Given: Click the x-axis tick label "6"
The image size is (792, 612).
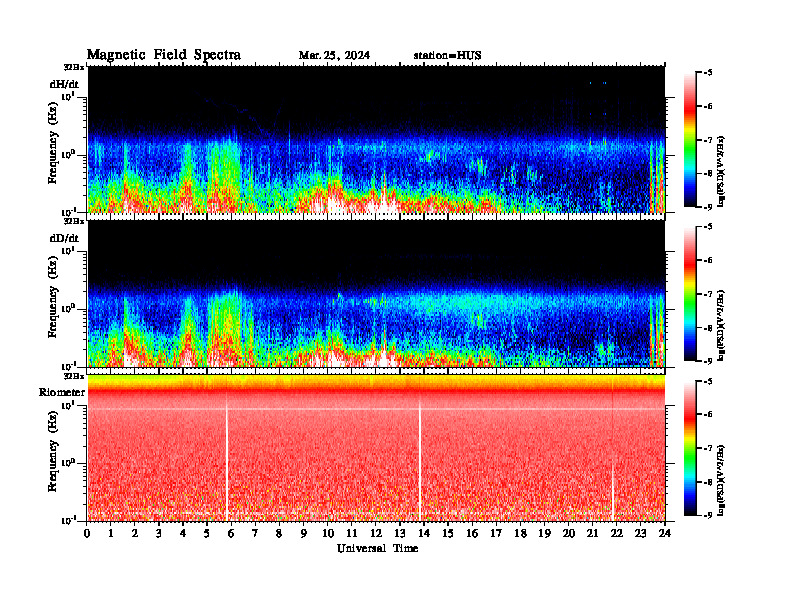Looking at the screenshot, I should click(231, 533).
